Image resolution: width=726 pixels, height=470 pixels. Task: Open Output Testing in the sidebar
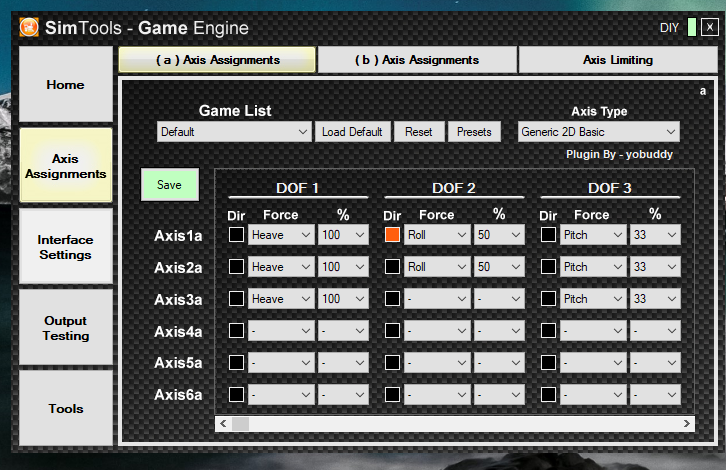[66, 328]
